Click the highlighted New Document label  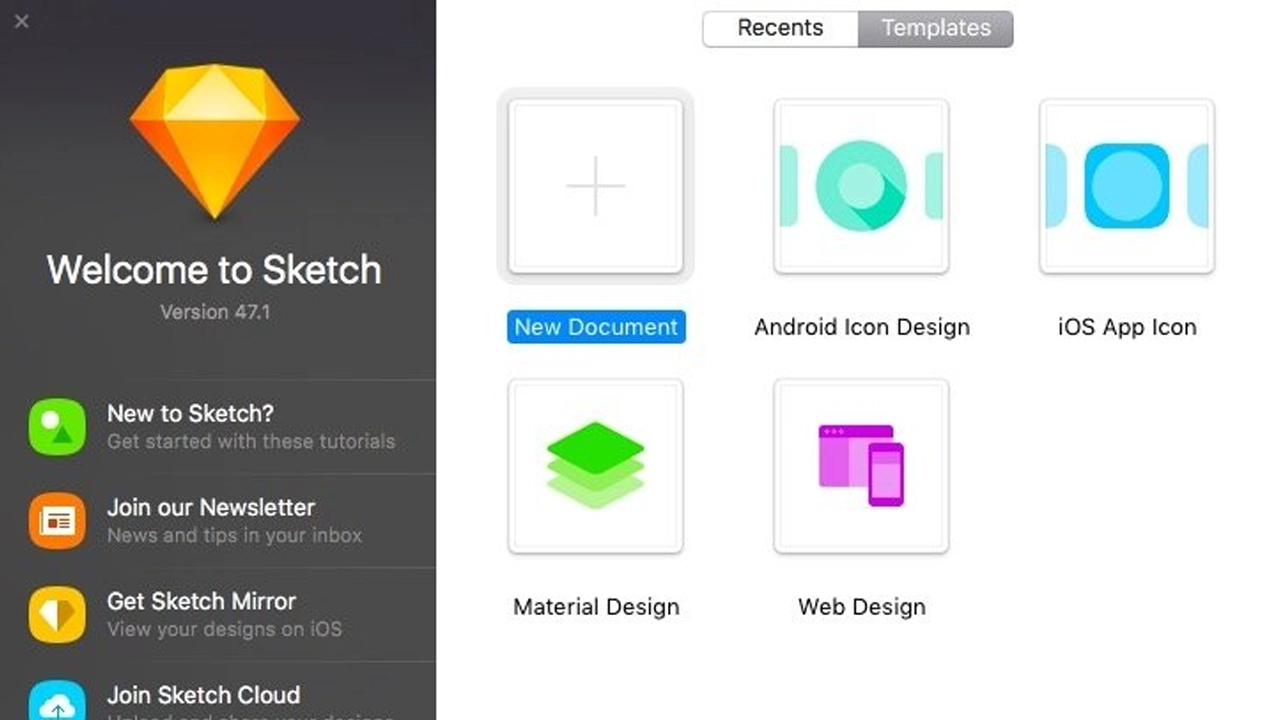[x=596, y=327]
